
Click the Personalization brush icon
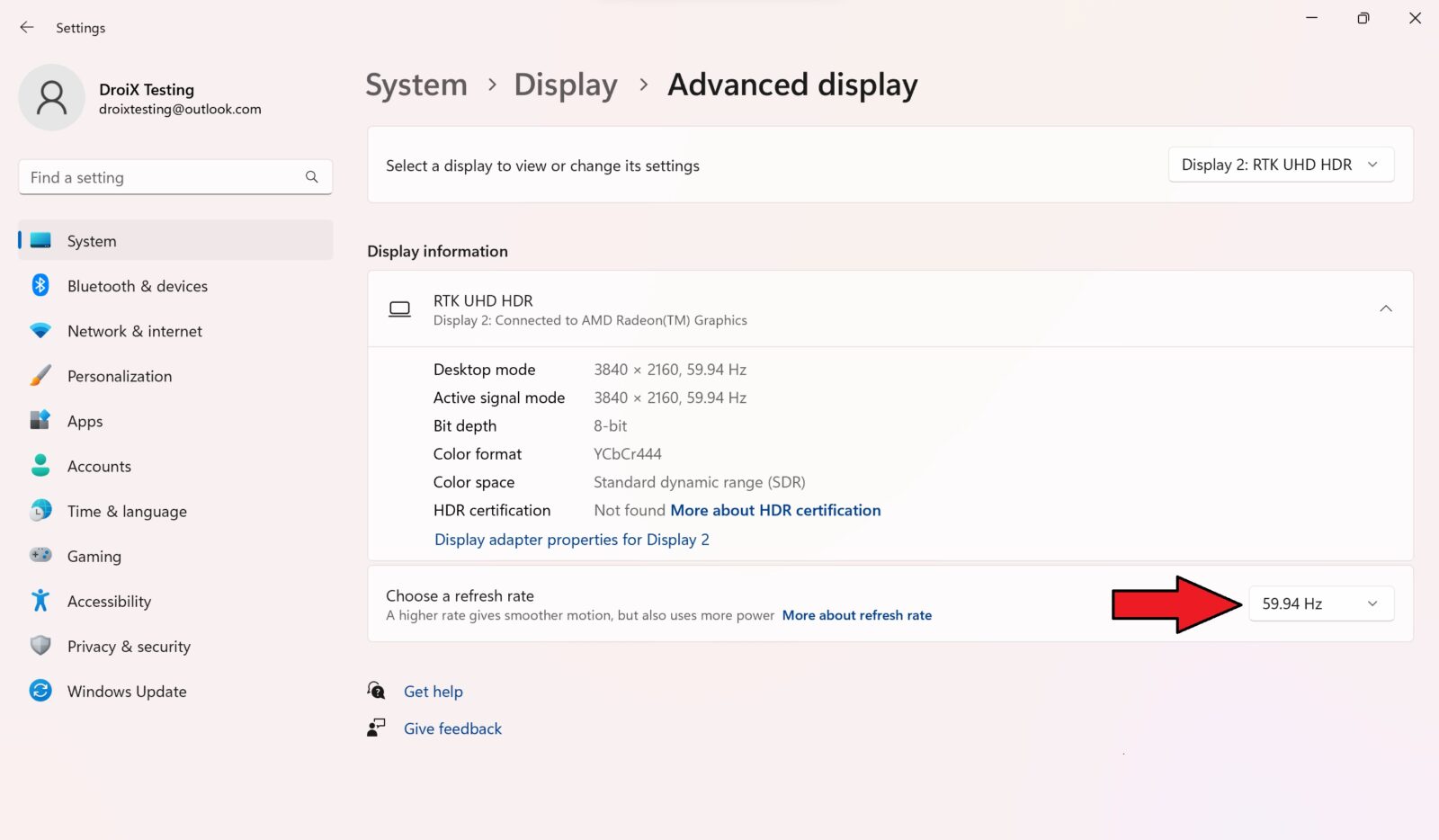(x=40, y=375)
